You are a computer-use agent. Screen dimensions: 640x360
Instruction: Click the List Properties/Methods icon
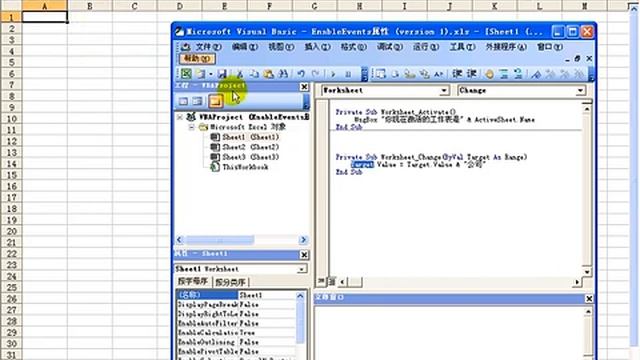(x=381, y=74)
